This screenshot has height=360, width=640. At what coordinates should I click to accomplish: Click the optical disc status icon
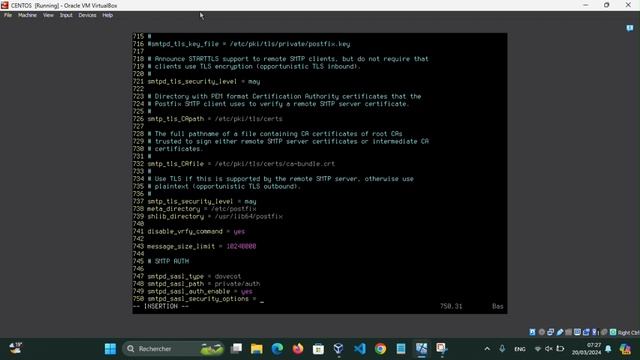coord(542,332)
